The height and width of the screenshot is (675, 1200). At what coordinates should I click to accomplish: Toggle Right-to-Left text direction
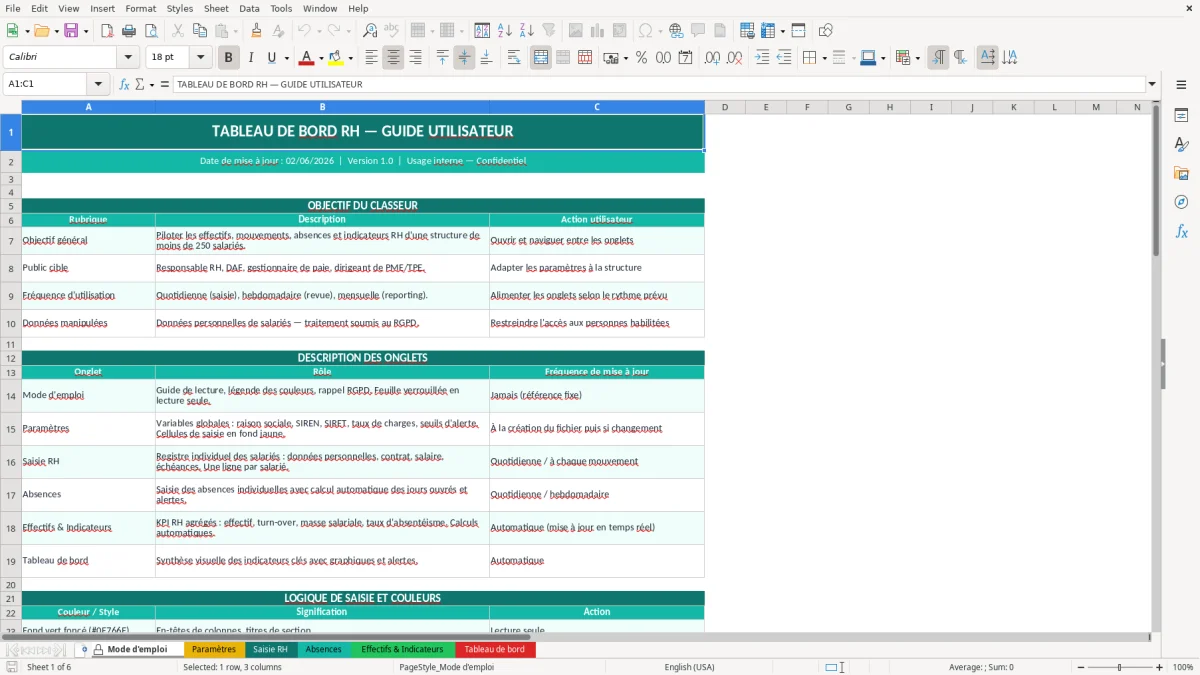(960, 58)
